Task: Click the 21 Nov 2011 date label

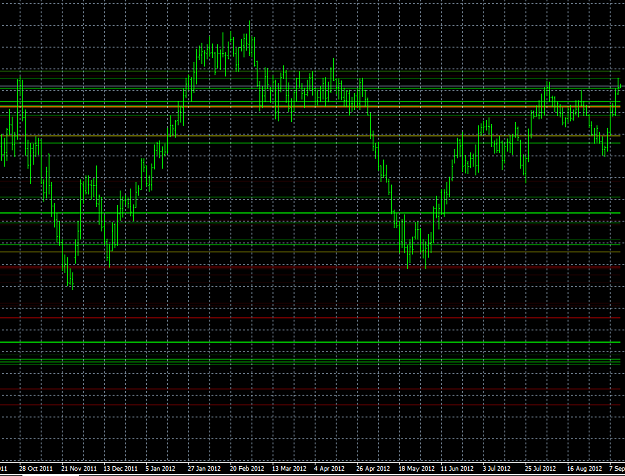Action: coord(79,468)
